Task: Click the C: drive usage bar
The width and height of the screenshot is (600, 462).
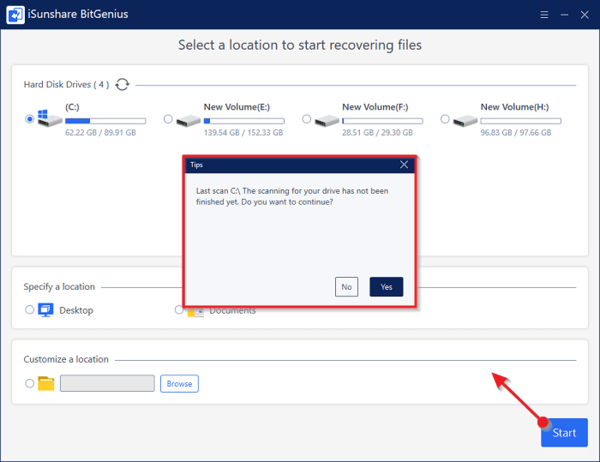Action: [106, 121]
